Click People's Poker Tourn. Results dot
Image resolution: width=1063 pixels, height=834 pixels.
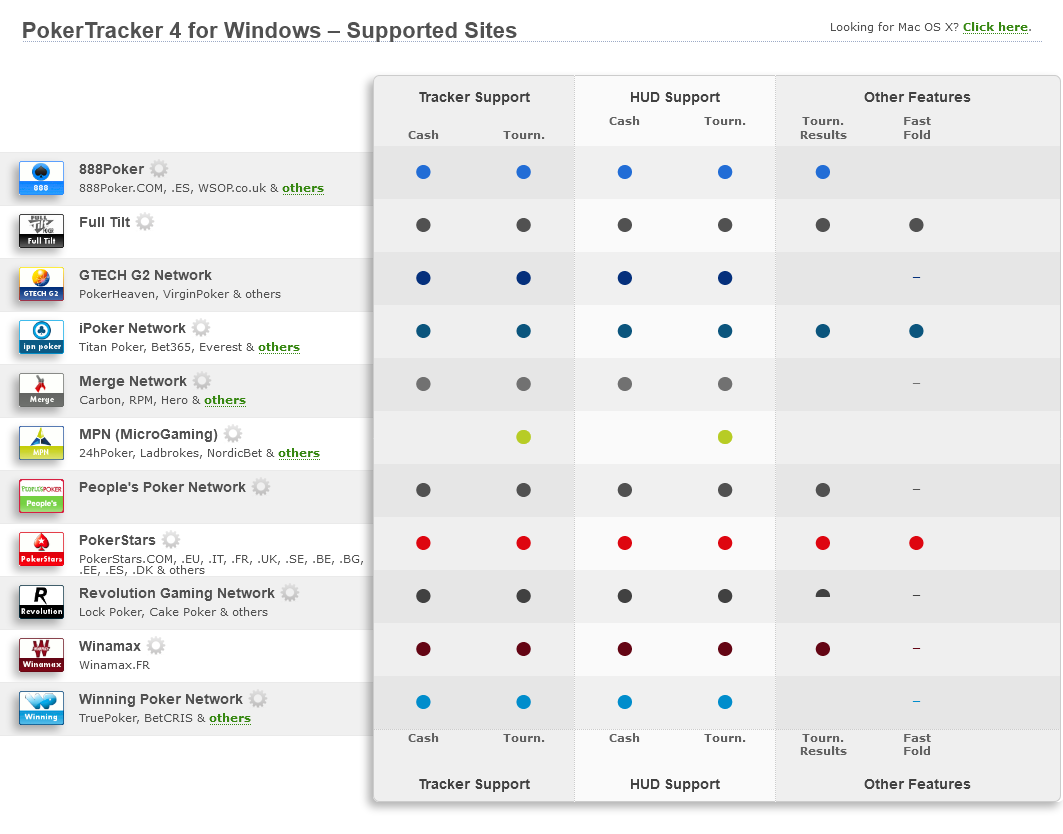[822, 490]
